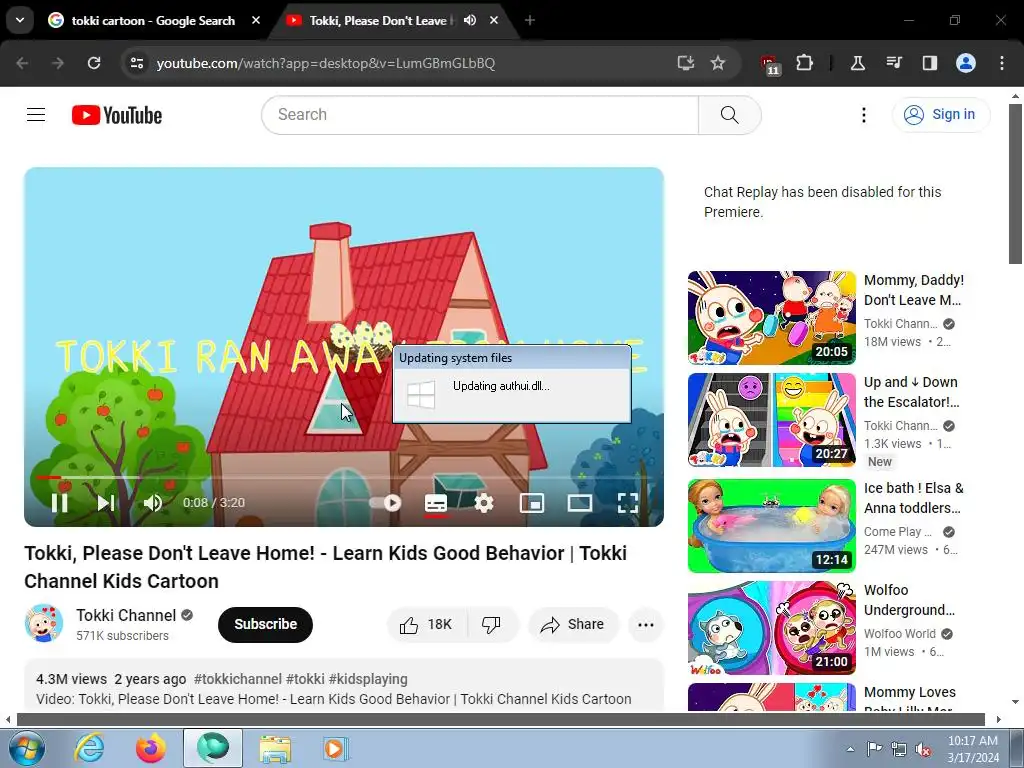1024x768 pixels.
Task: Click the search magnifier button
Action: (729, 115)
